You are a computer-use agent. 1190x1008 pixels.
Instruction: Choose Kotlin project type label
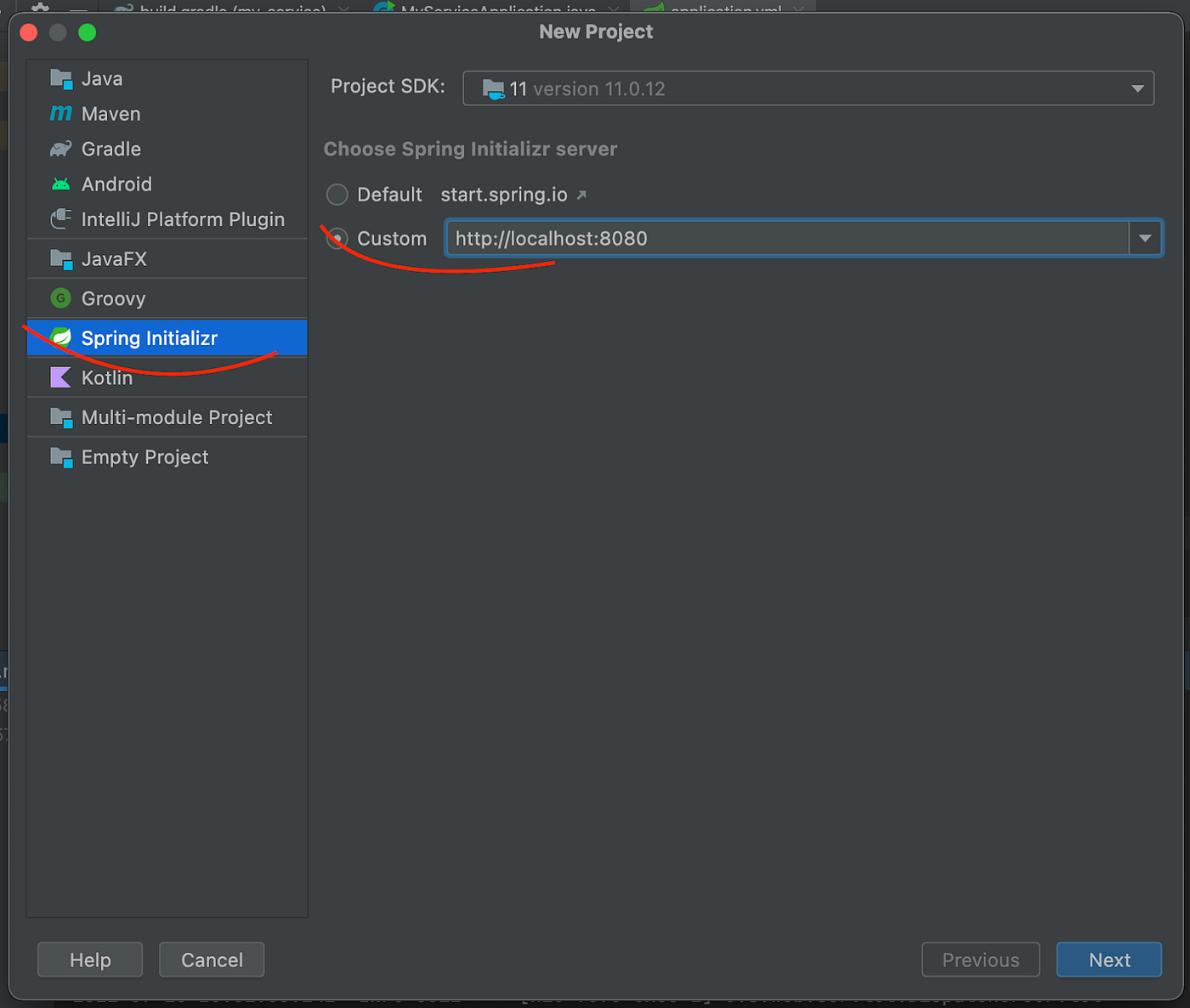click(107, 378)
